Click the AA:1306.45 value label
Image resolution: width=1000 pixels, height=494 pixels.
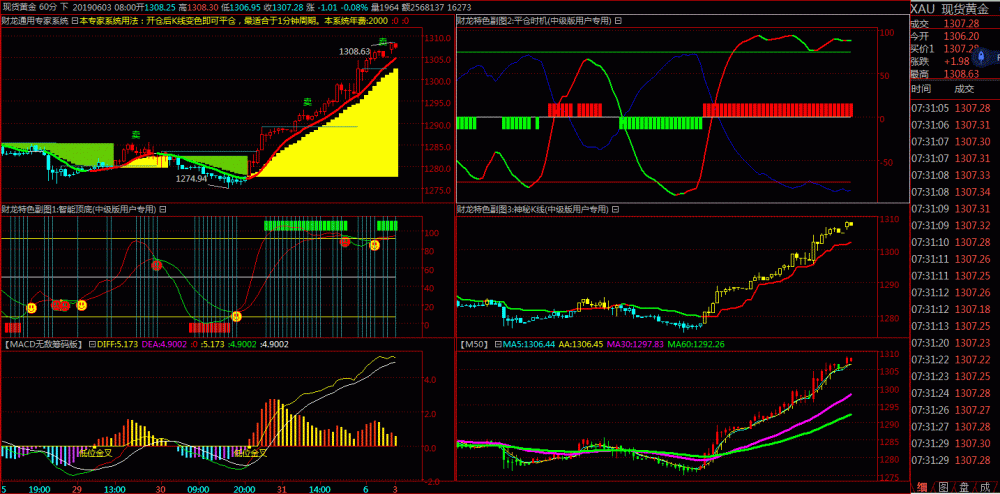(581, 344)
